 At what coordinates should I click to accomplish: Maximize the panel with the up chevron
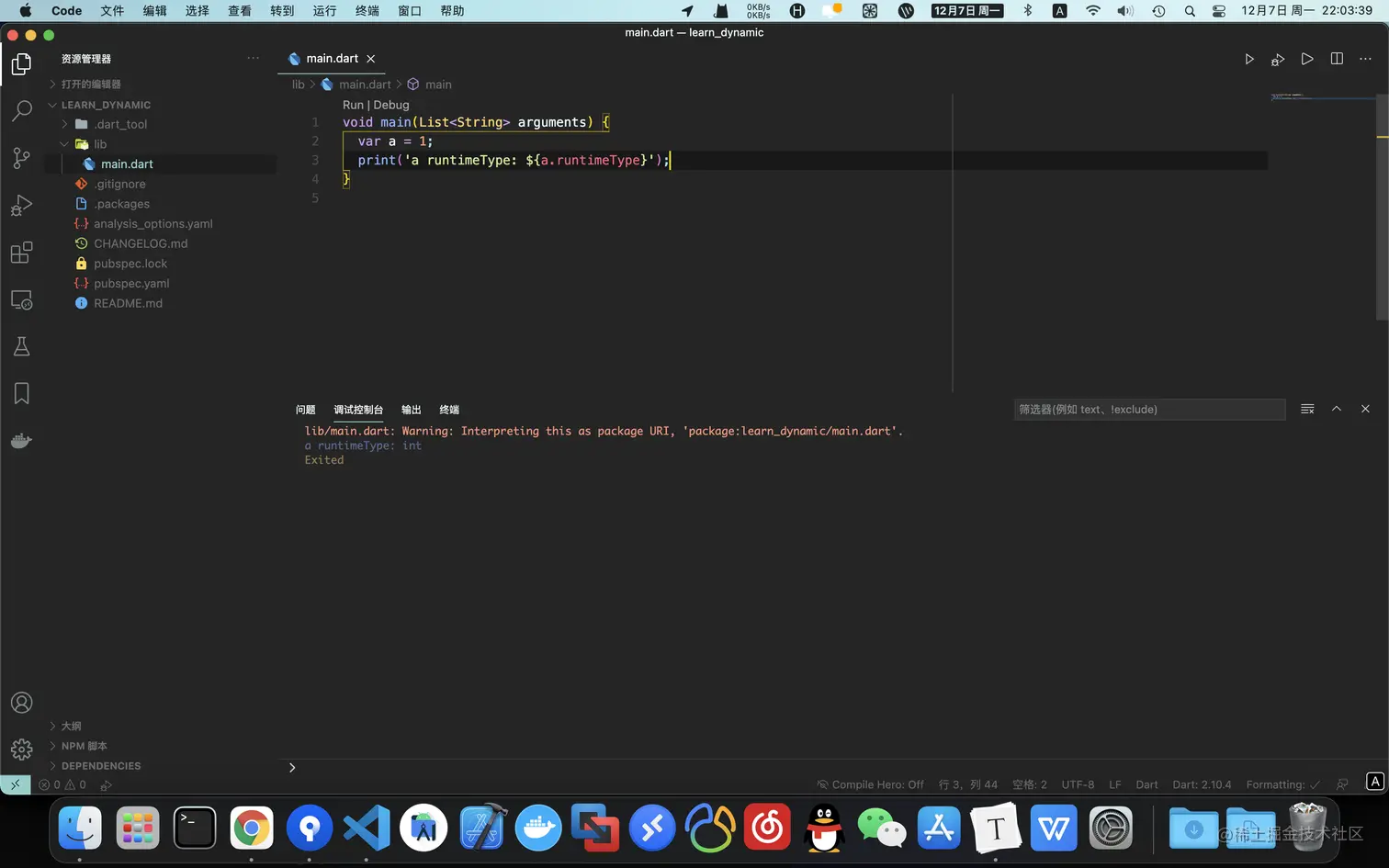(1337, 409)
